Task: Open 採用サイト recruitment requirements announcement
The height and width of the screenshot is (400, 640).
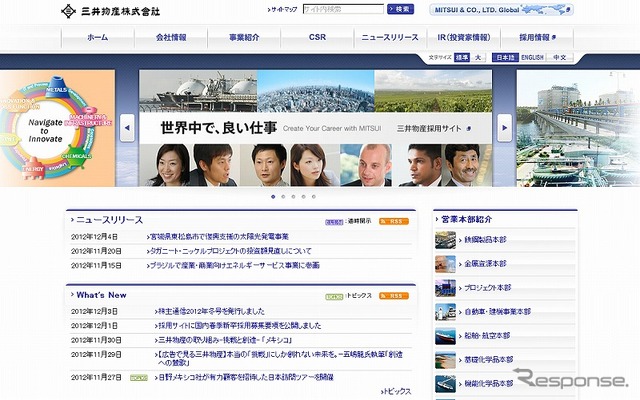Action: coord(238,326)
